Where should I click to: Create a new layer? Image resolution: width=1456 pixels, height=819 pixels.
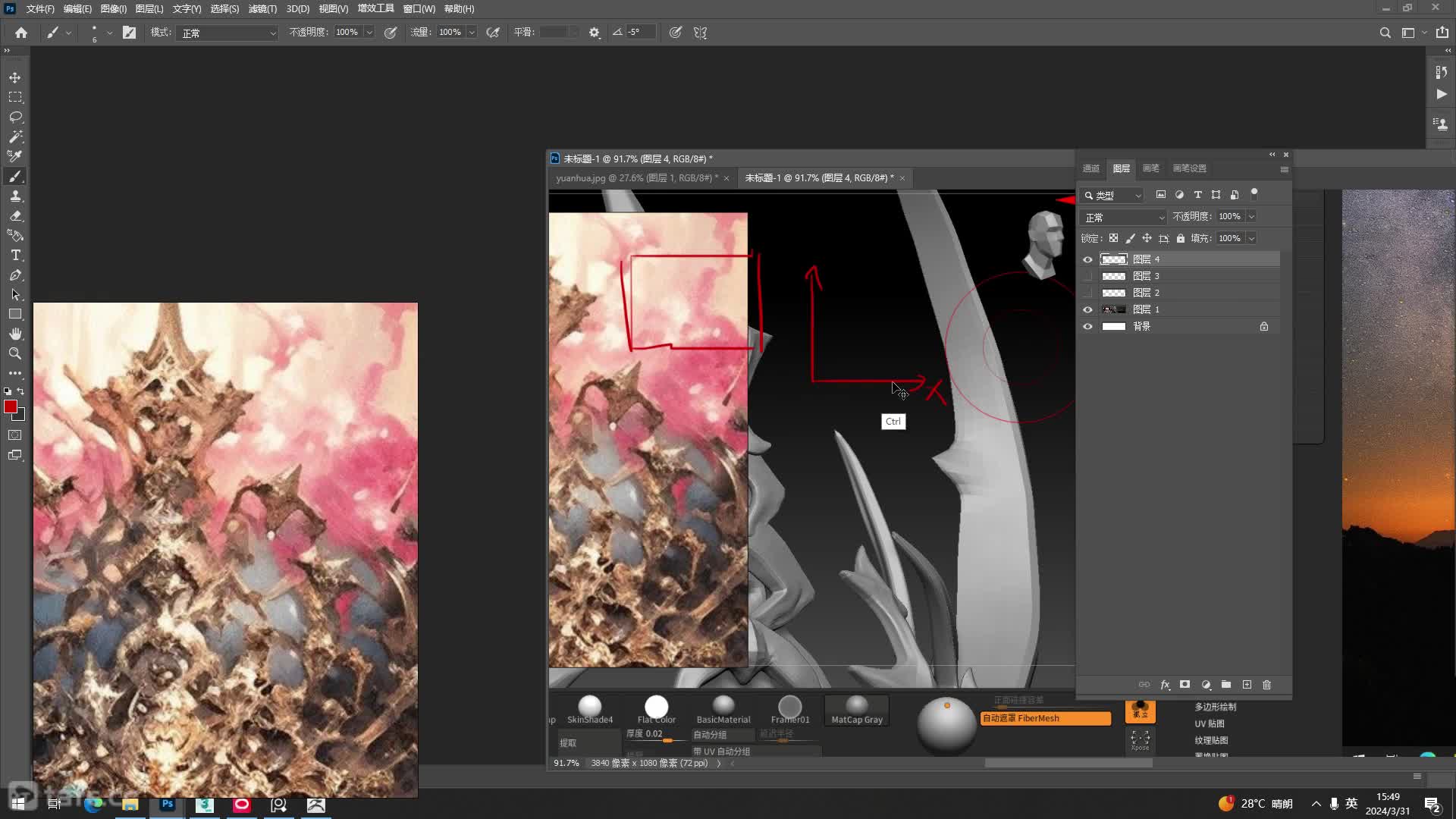(x=1247, y=685)
